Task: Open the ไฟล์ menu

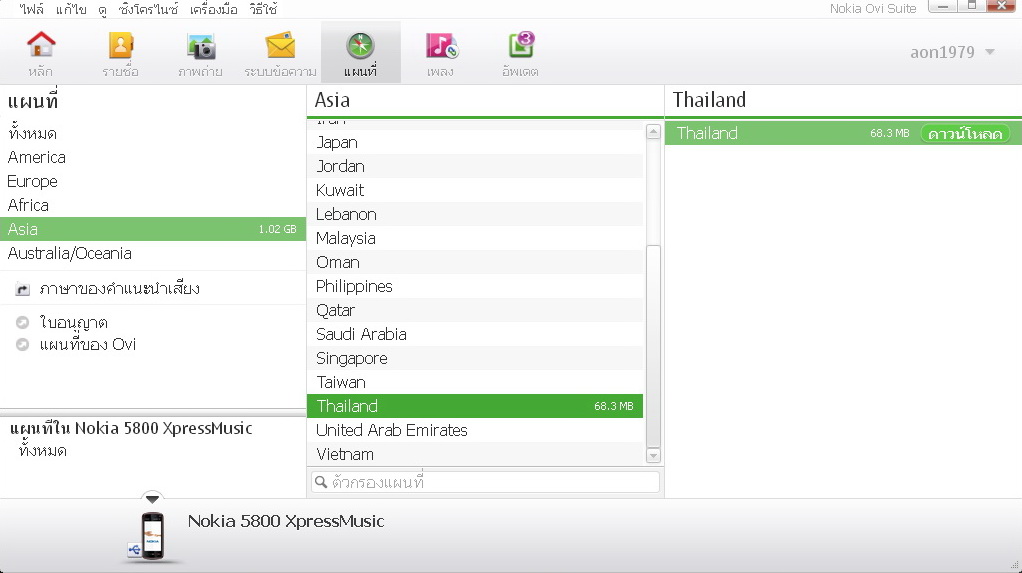Action: click(x=31, y=9)
